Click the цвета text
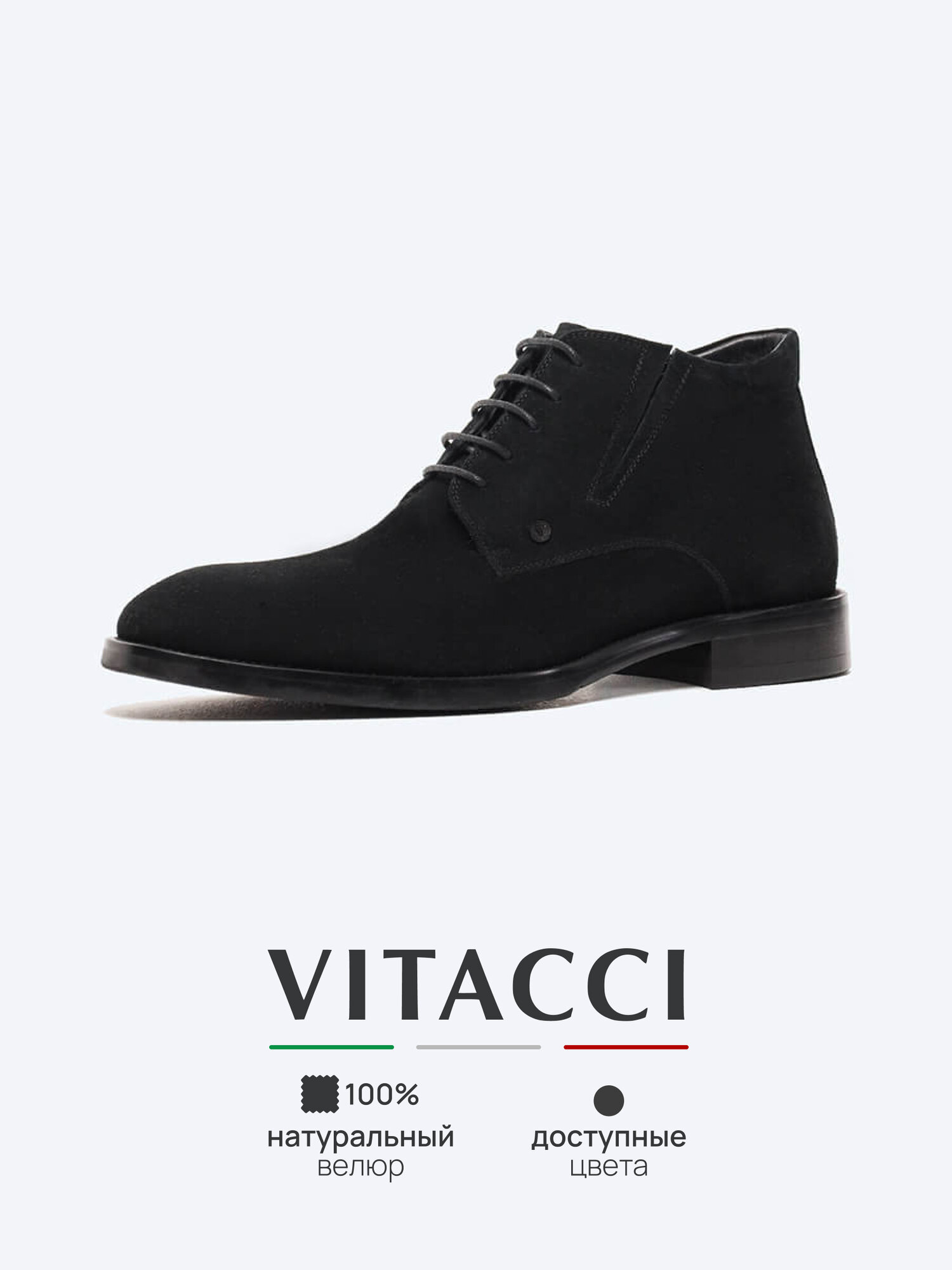The image size is (952, 1270). pos(609,1167)
